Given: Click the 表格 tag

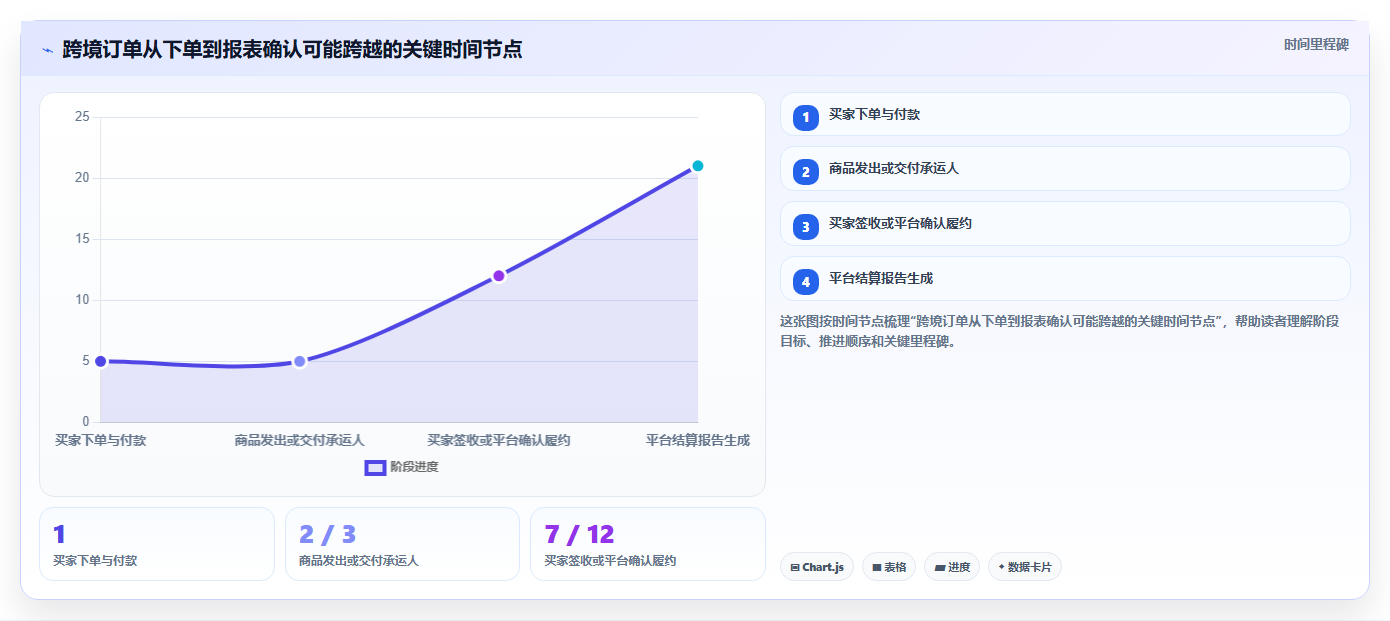Looking at the screenshot, I should (889, 567).
